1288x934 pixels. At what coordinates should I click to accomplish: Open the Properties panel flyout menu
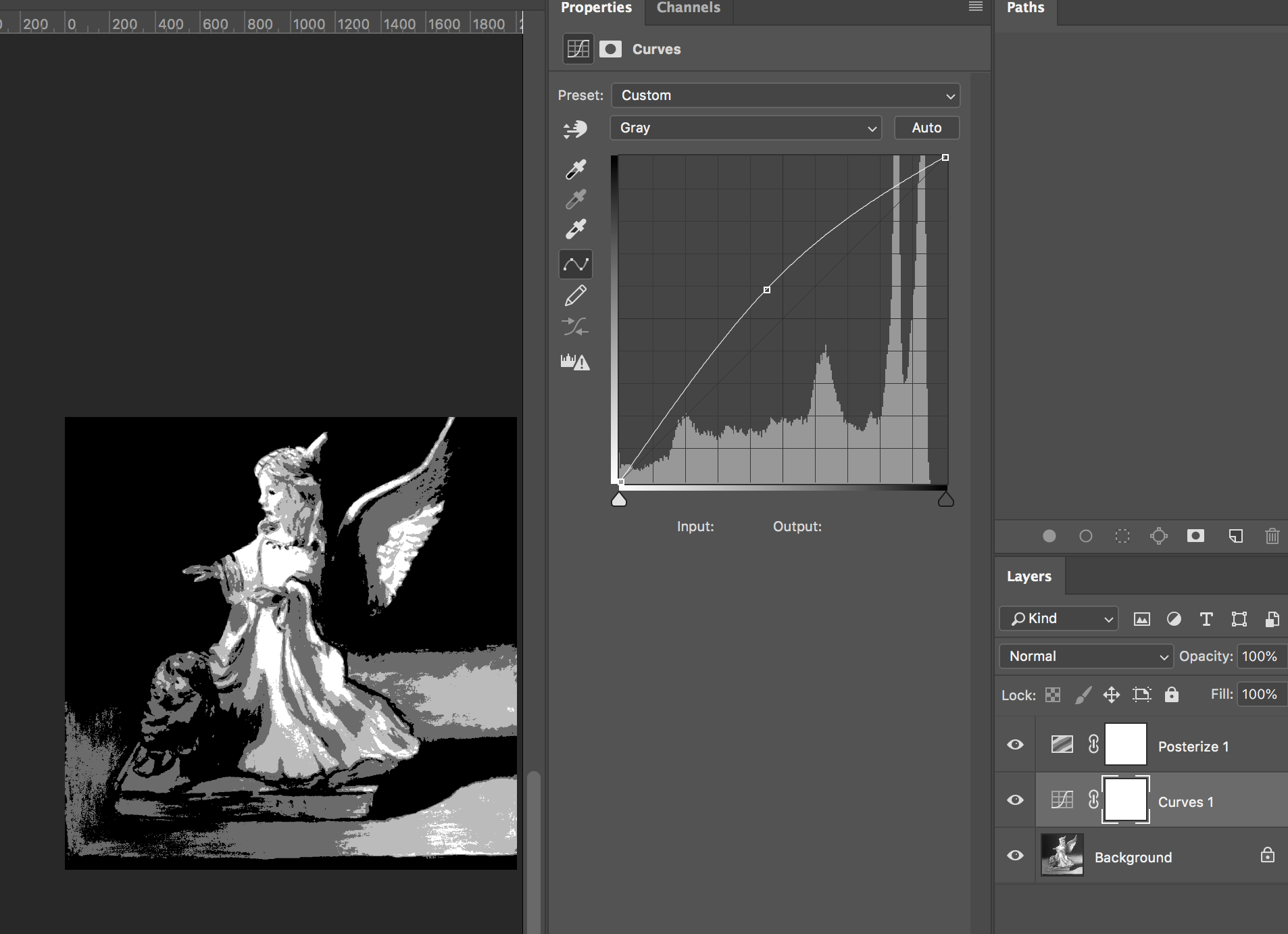pos(976,7)
